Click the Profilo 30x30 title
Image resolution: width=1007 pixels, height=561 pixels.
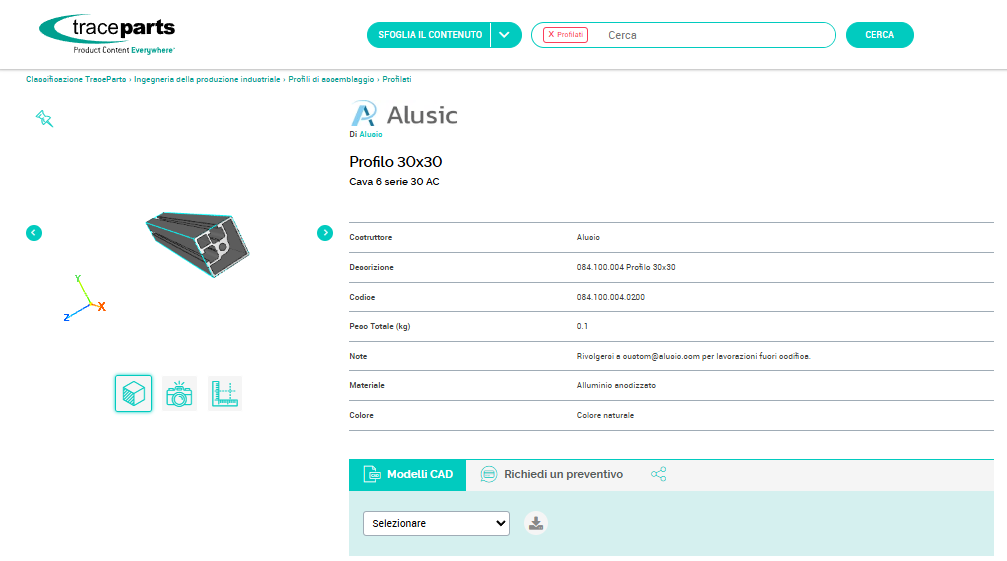396,162
